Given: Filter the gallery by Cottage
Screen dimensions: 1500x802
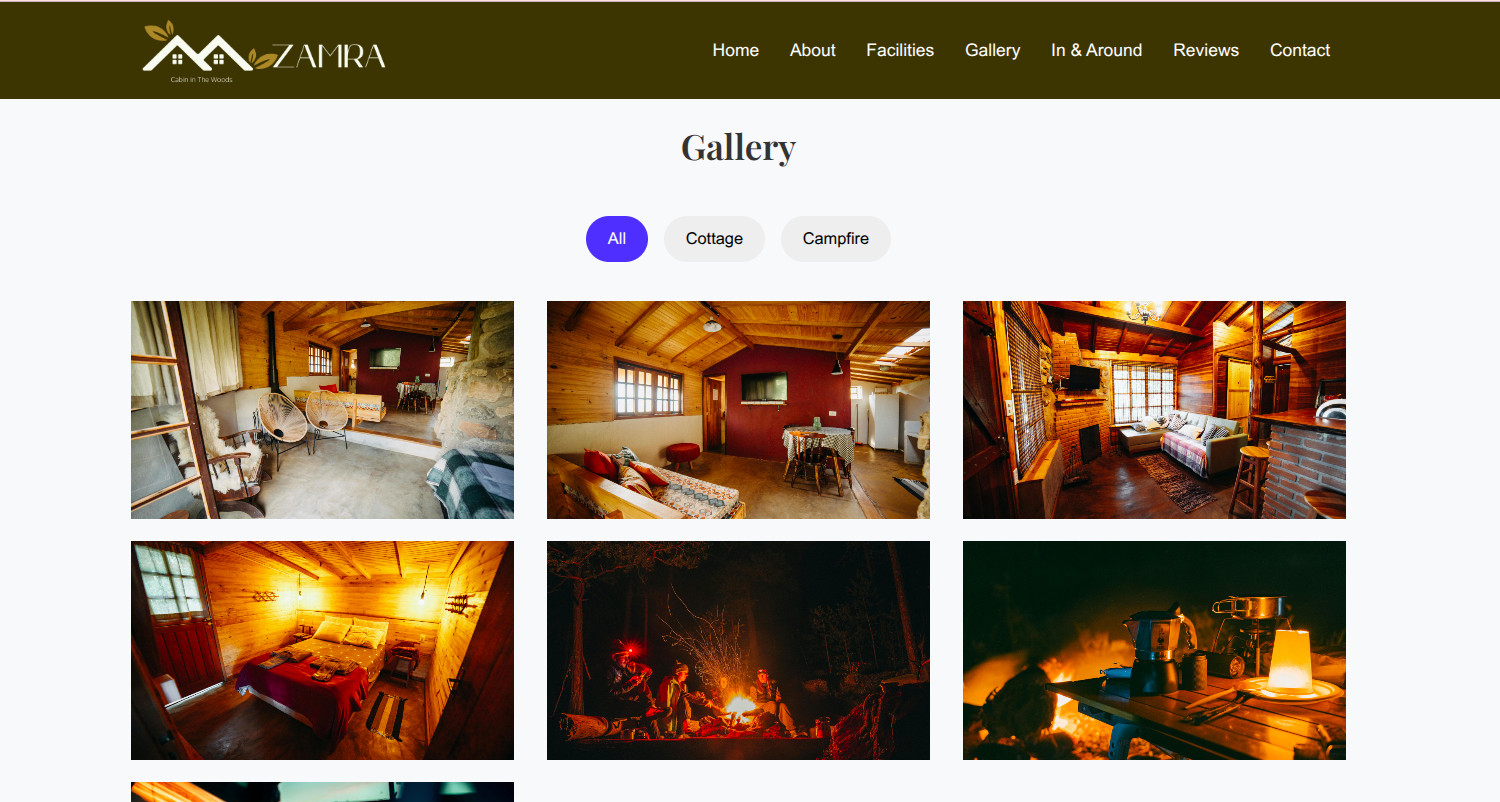Looking at the screenshot, I should tap(714, 239).
